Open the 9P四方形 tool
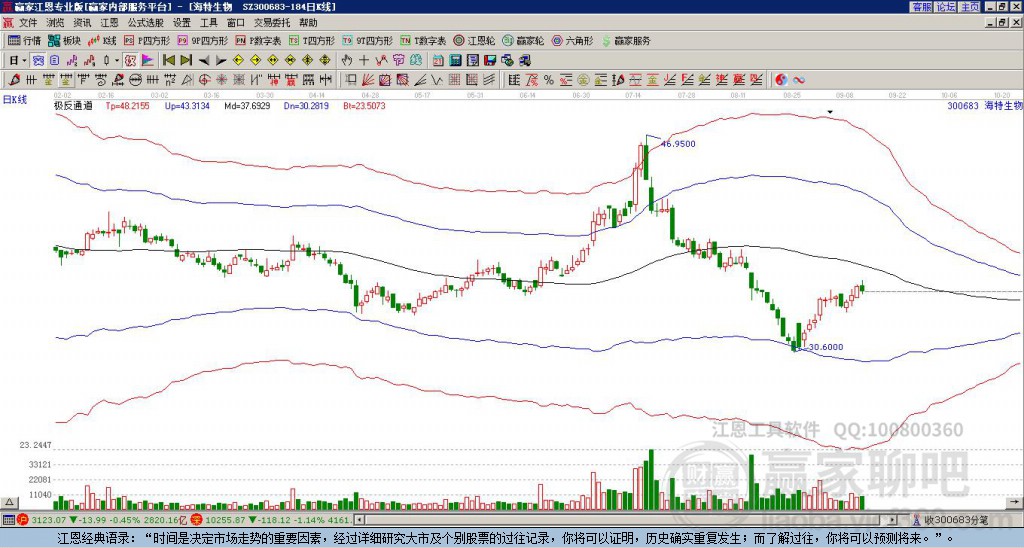Screen dimensions: 1024x548 point(202,40)
